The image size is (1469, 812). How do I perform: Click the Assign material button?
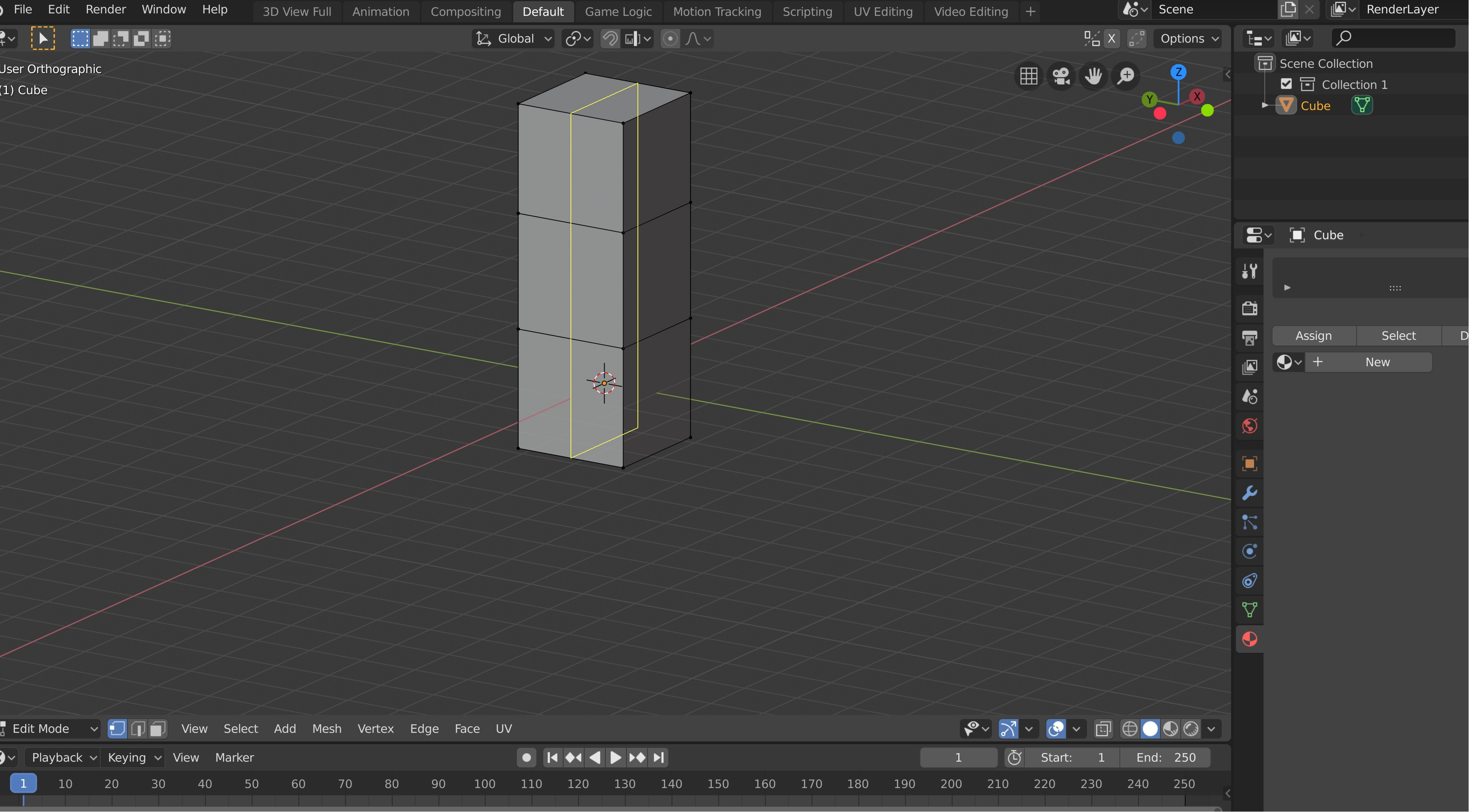point(1313,335)
